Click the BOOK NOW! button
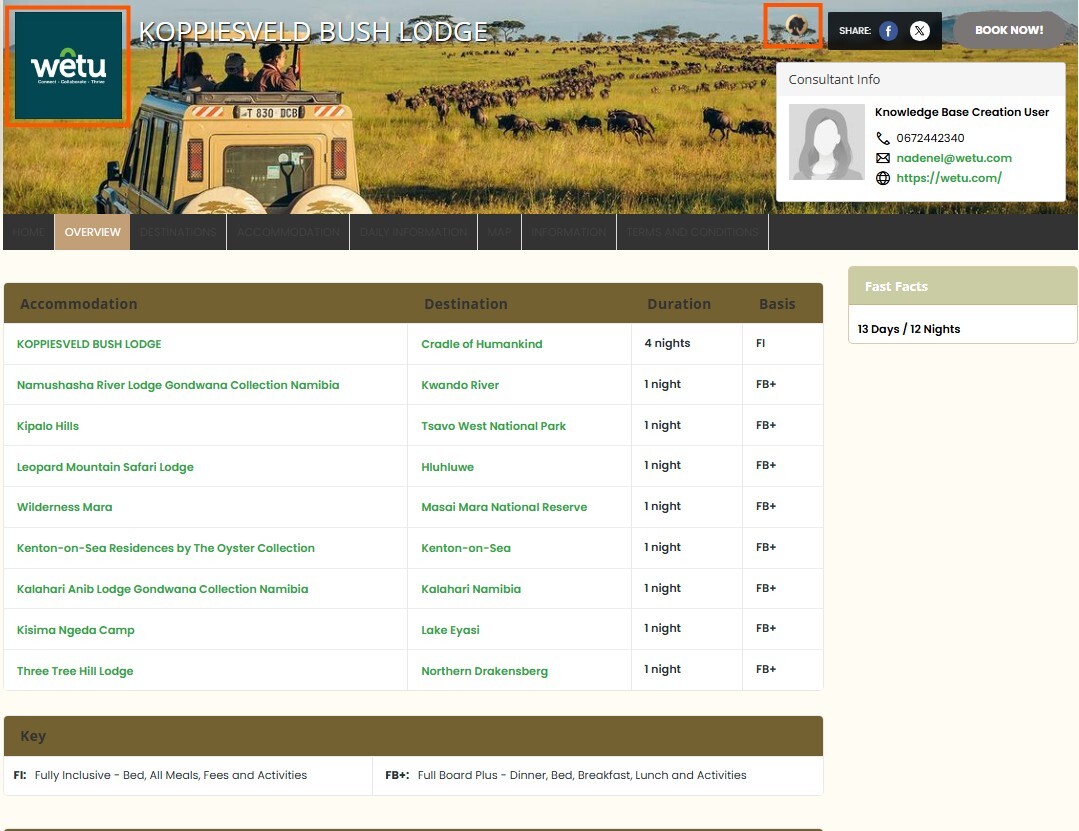Screen dimensions: 1079x831 (x=1009, y=30)
